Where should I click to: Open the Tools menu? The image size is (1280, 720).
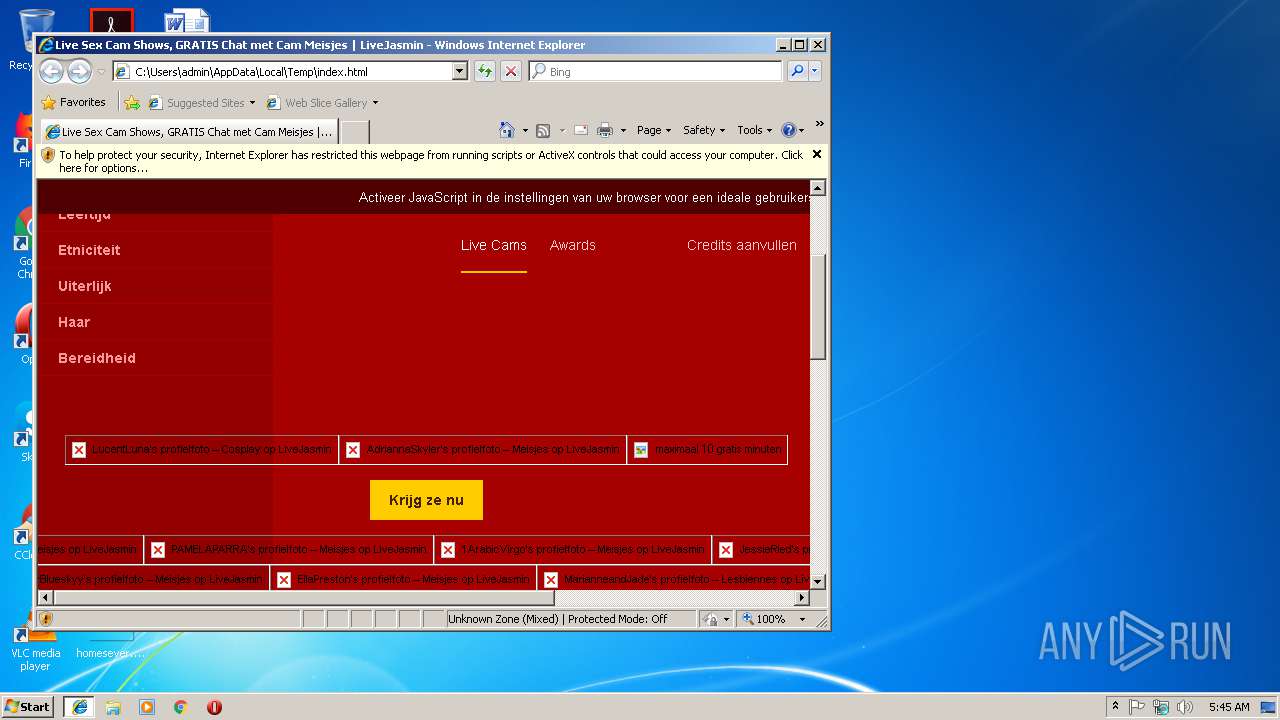click(x=755, y=130)
